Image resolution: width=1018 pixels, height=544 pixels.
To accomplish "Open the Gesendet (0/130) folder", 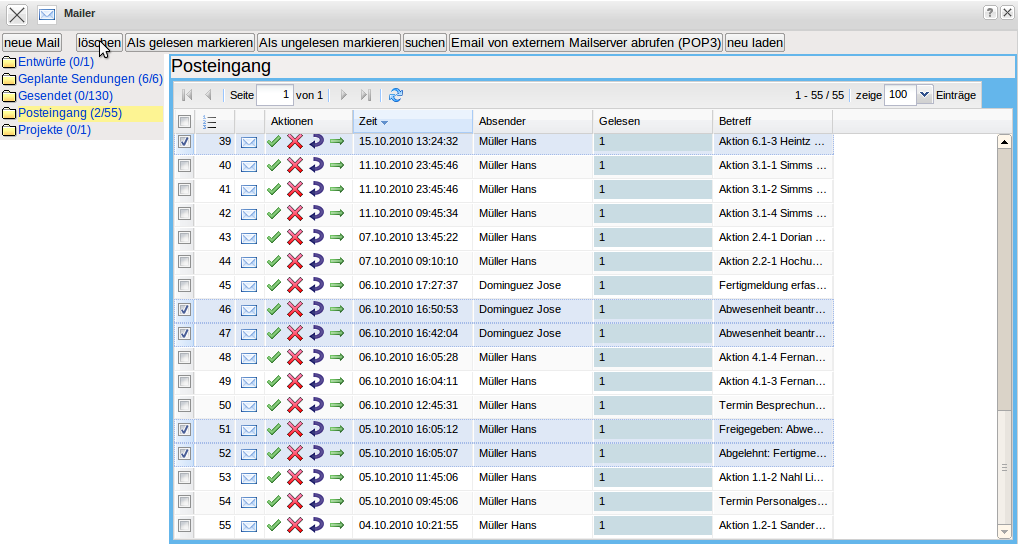I will (x=65, y=95).
